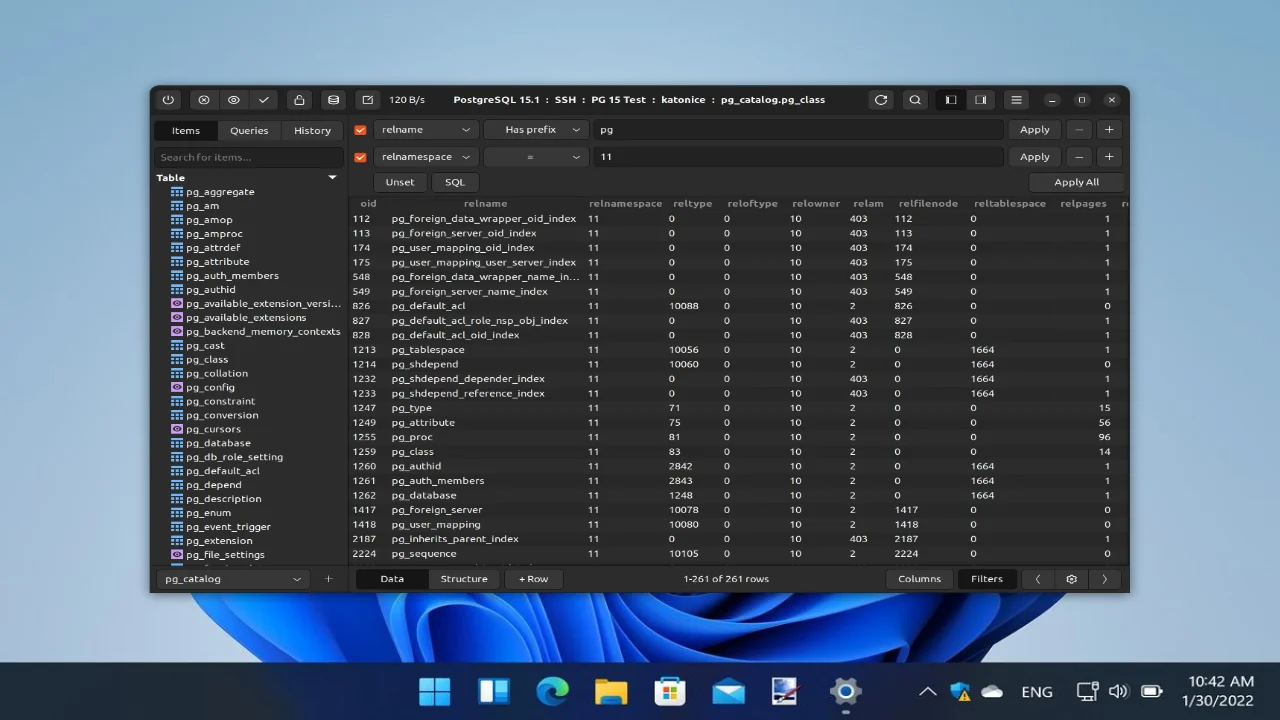Click the plus icon beside pg_catalog schema
Screen dimensions: 1280x720
(328, 579)
